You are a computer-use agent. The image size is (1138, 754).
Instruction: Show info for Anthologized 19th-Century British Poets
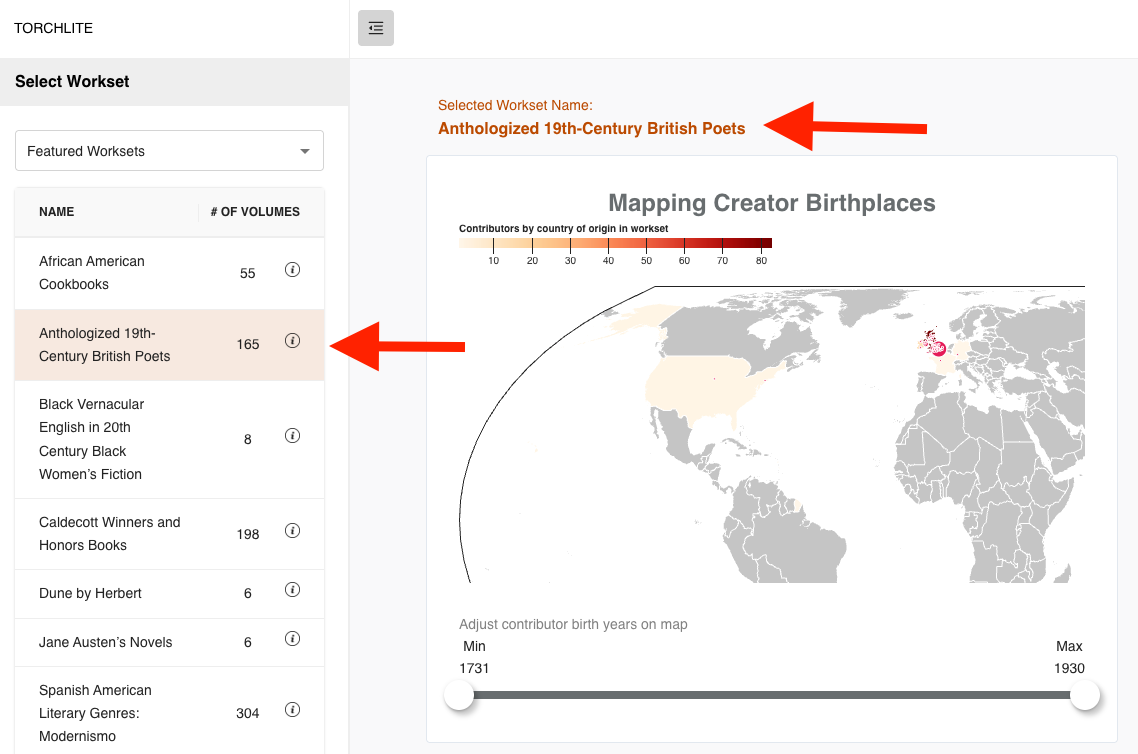click(x=292, y=341)
